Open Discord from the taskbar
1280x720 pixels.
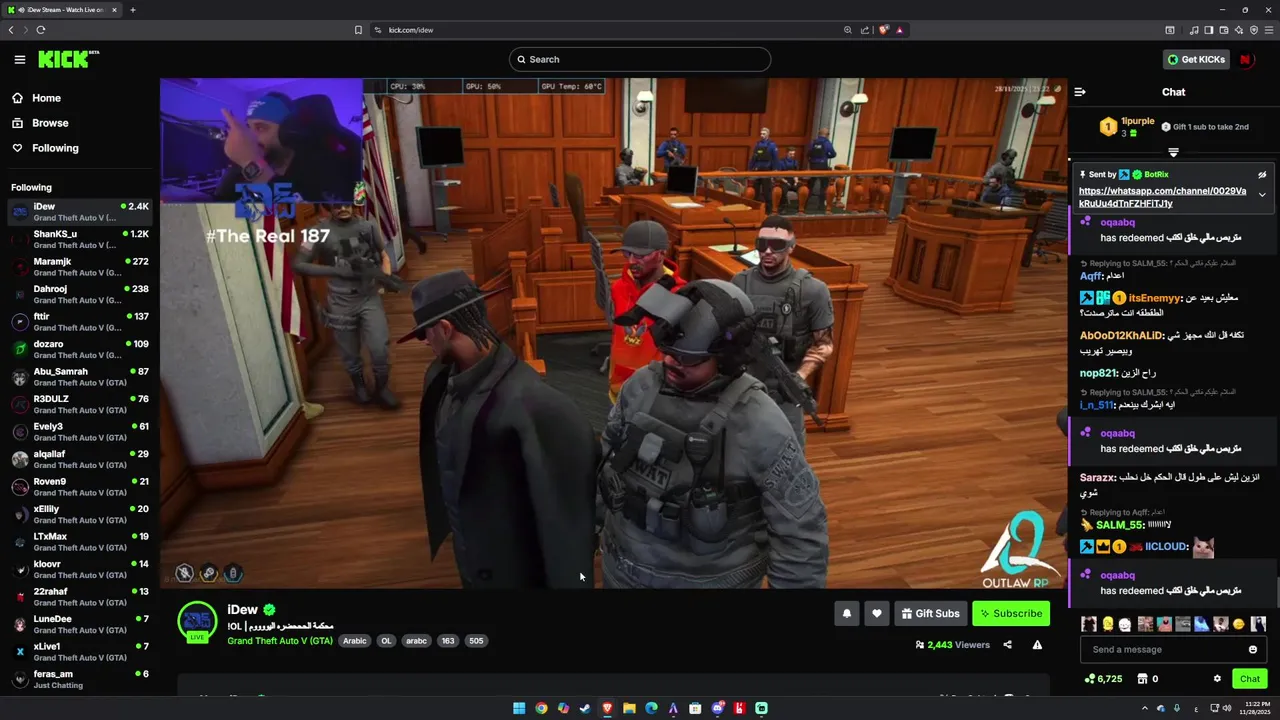coord(717,708)
